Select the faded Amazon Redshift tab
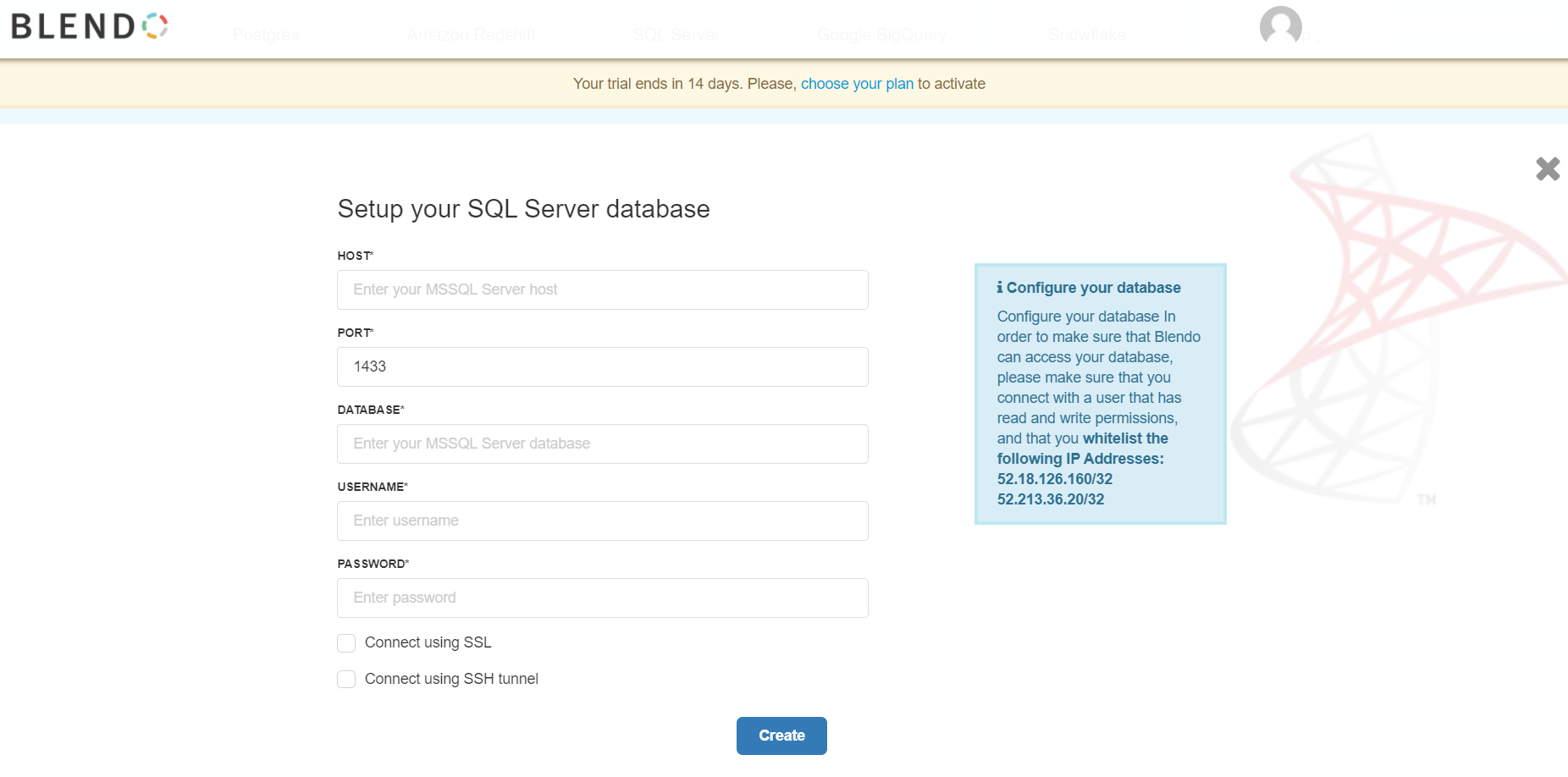Image resolution: width=1568 pixels, height=777 pixels. pyautogui.click(x=471, y=35)
